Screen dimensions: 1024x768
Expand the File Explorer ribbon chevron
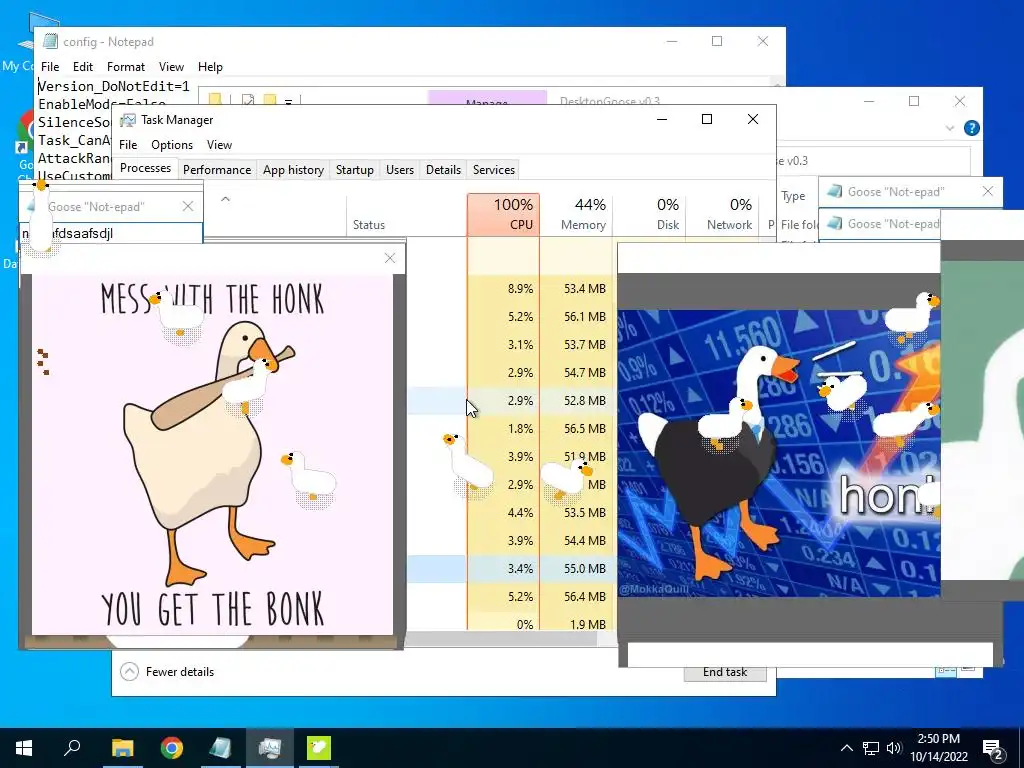click(x=950, y=129)
